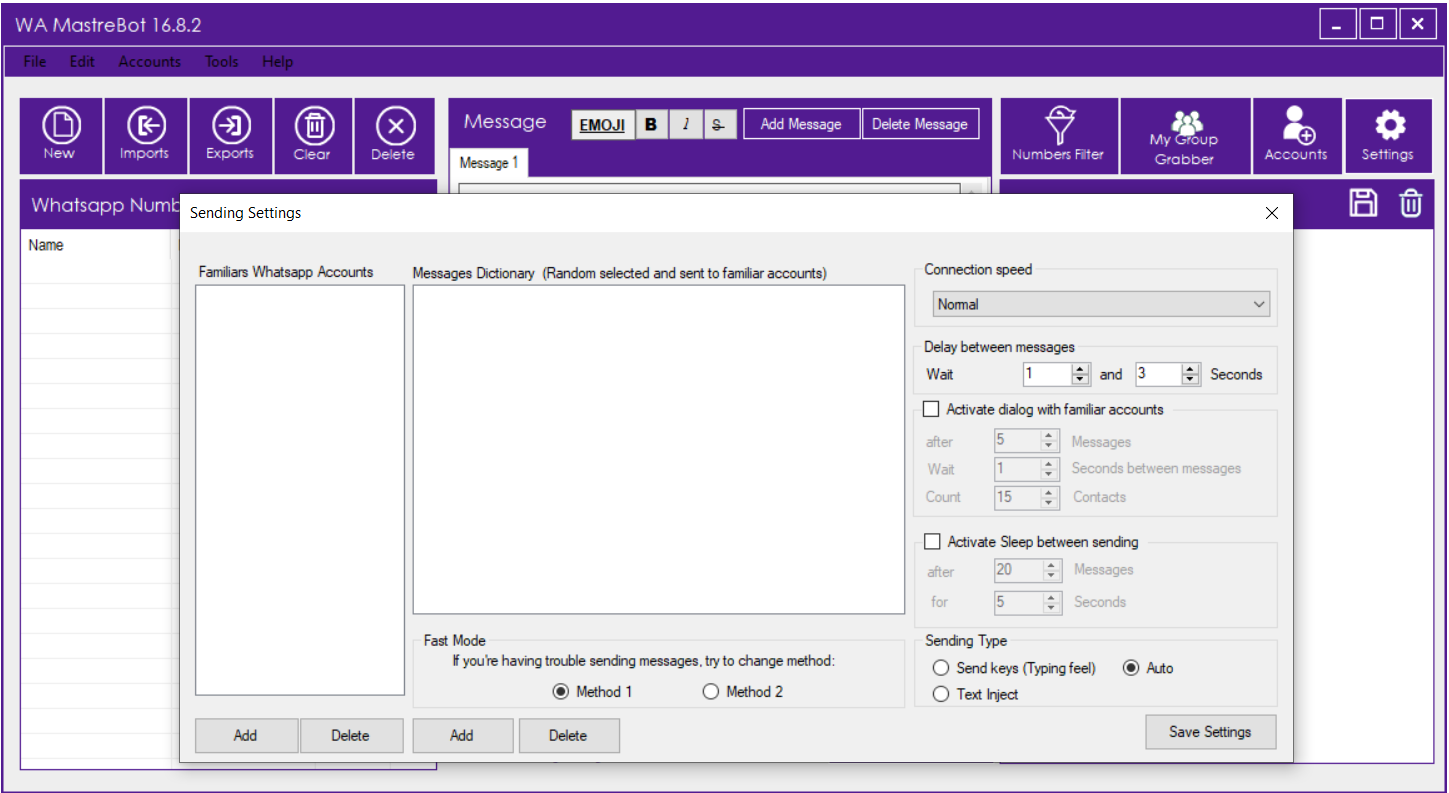This screenshot has height=793, width=1449.
Task: Enable Activate Sleep between sending
Action: click(x=932, y=542)
